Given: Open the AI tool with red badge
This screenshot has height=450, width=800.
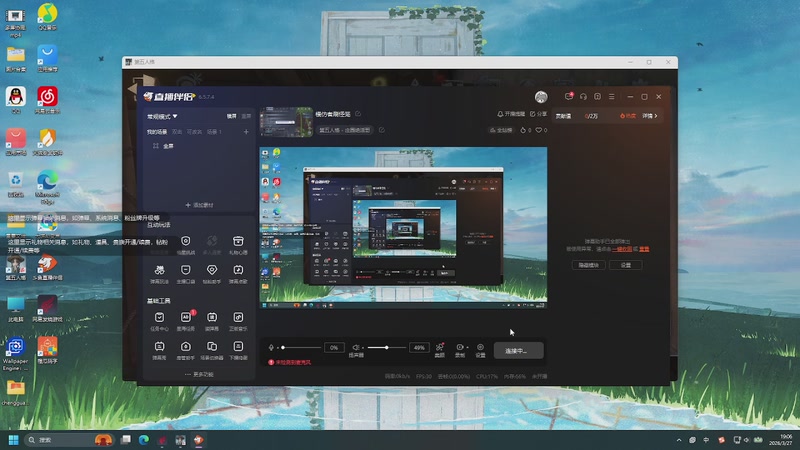Looking at the screenshot, I should click(186, 321).
